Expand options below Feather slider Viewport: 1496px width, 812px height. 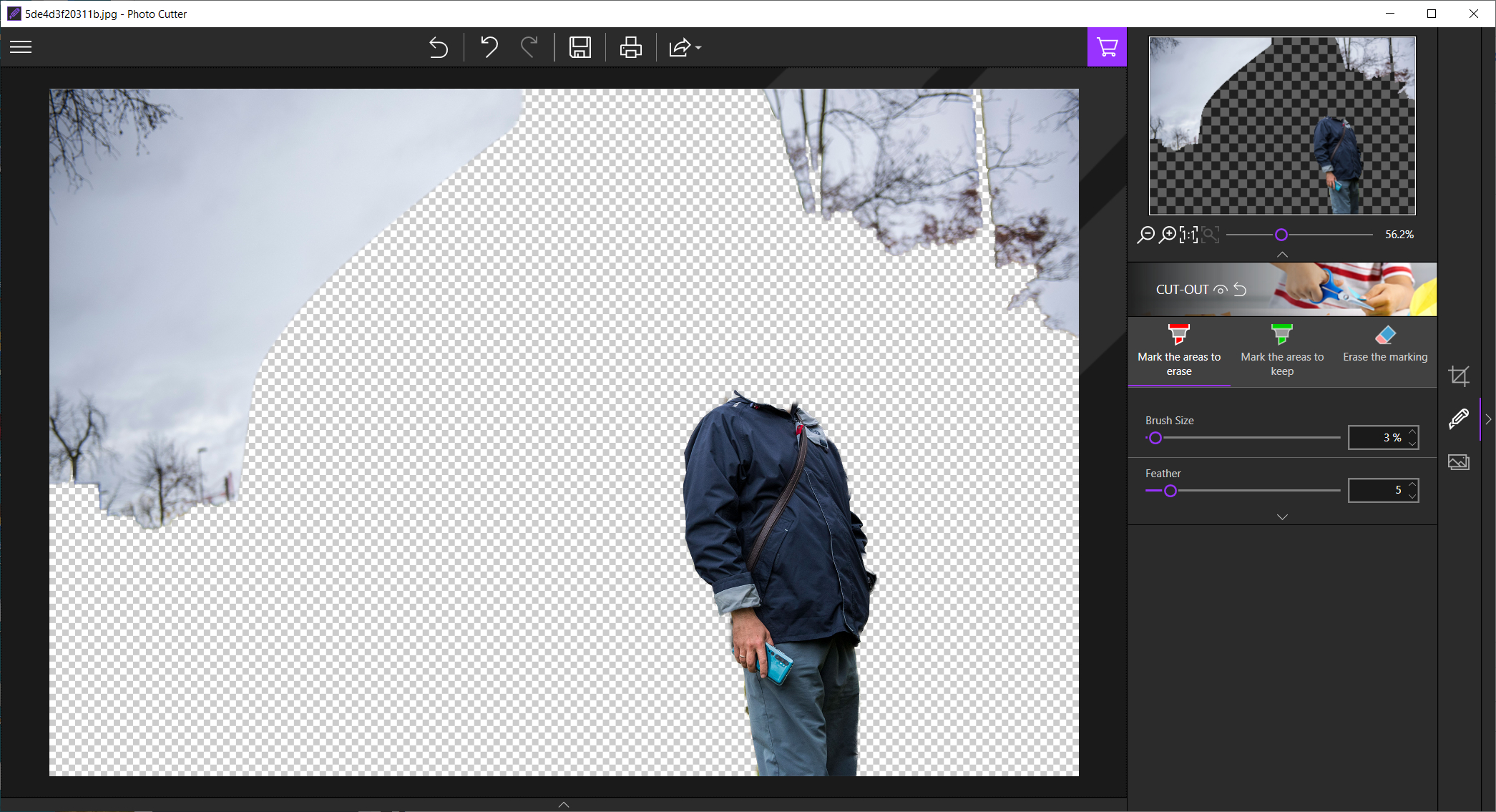1282,517
